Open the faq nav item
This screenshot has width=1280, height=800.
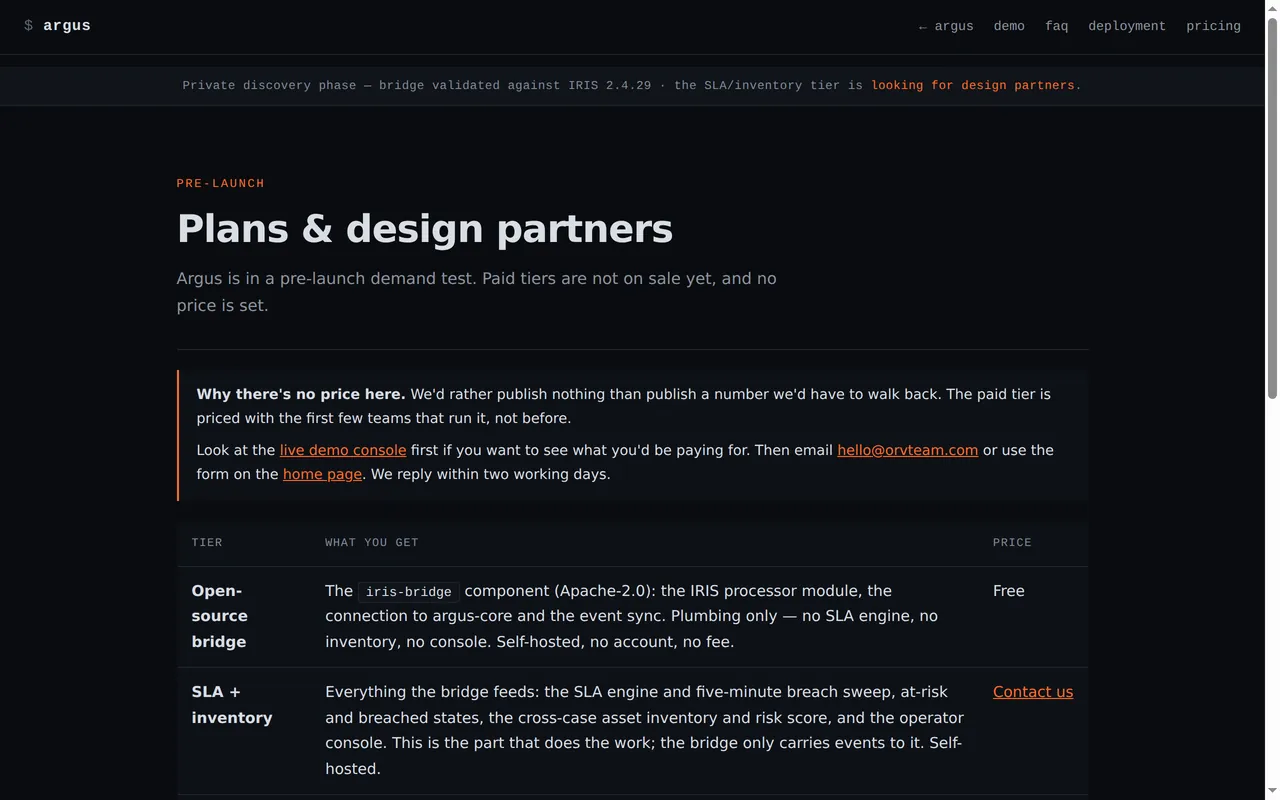click(x=1056, y=26)
